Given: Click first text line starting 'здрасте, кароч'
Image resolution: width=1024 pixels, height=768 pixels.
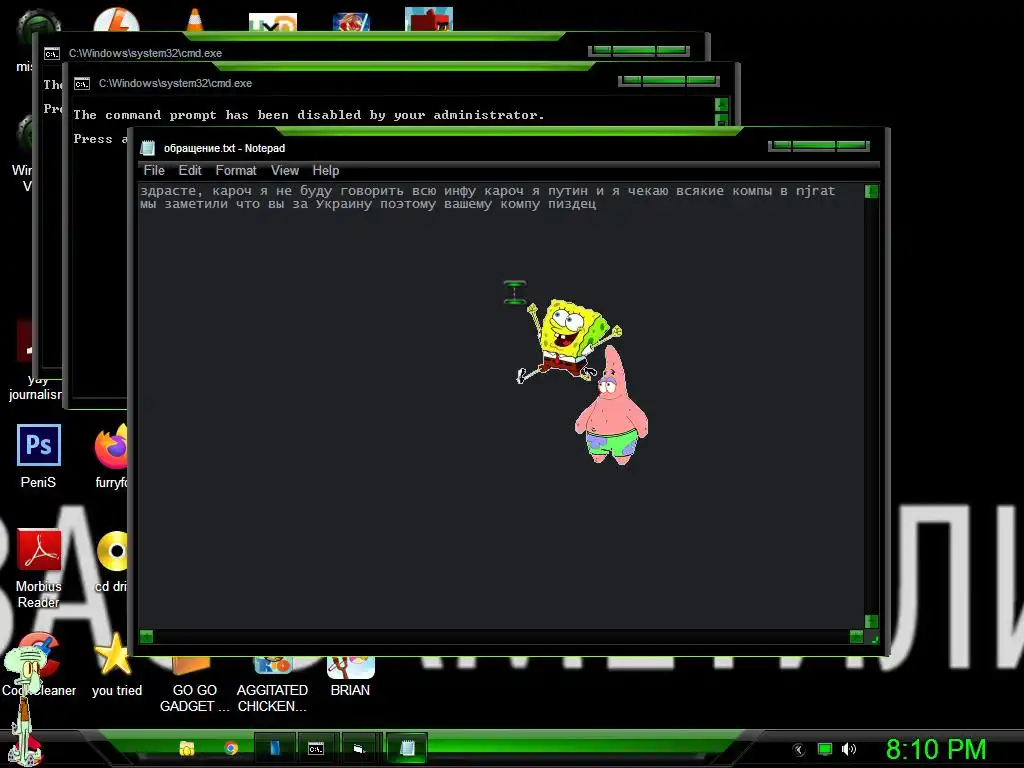Looking at the screenshot, I should (487, 191).
